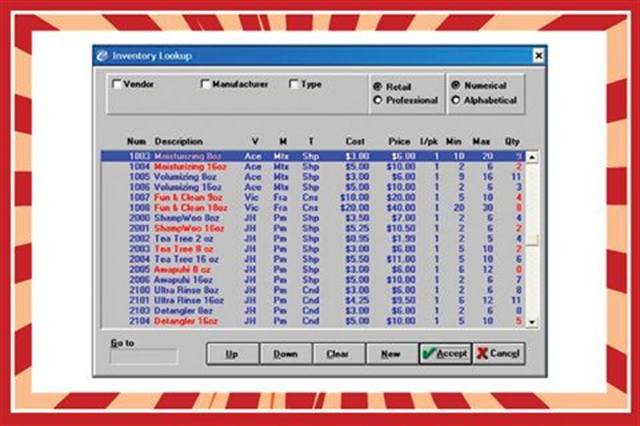
Task: Click the $11.00 price in row 2004
Action: (401, 259)
